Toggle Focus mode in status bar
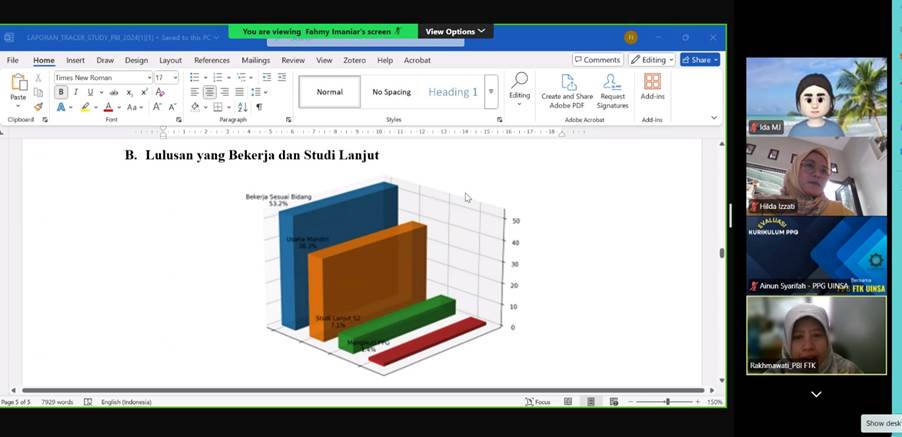The width and height of the screenshot is (902, 437). [537, 402]
